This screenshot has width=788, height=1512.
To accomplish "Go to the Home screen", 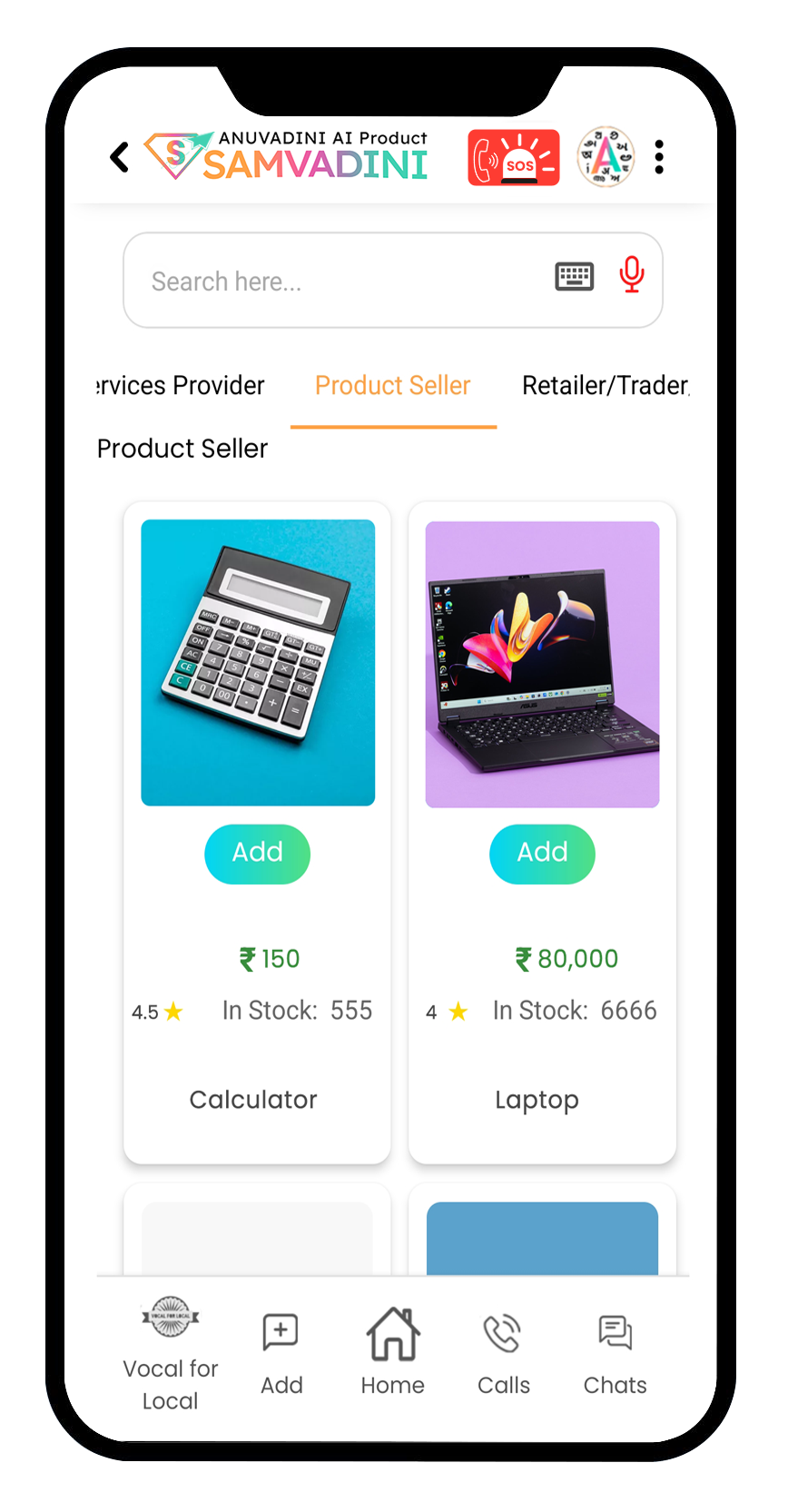I will coord(393,1352).
